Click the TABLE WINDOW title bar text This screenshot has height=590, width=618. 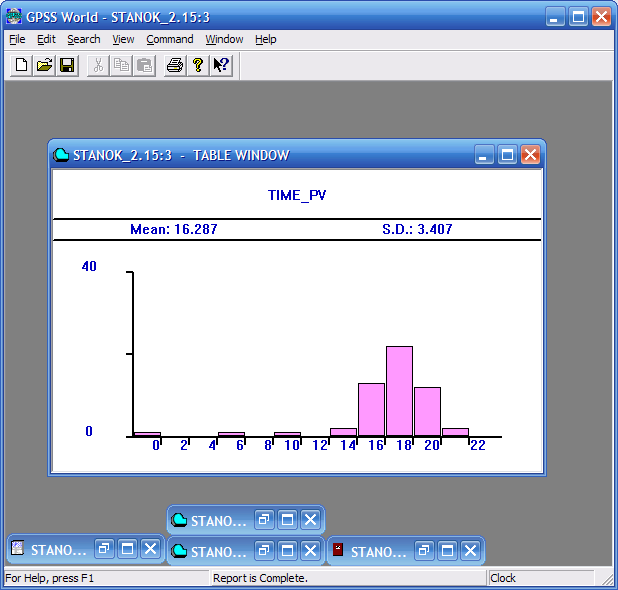[181, 155]
